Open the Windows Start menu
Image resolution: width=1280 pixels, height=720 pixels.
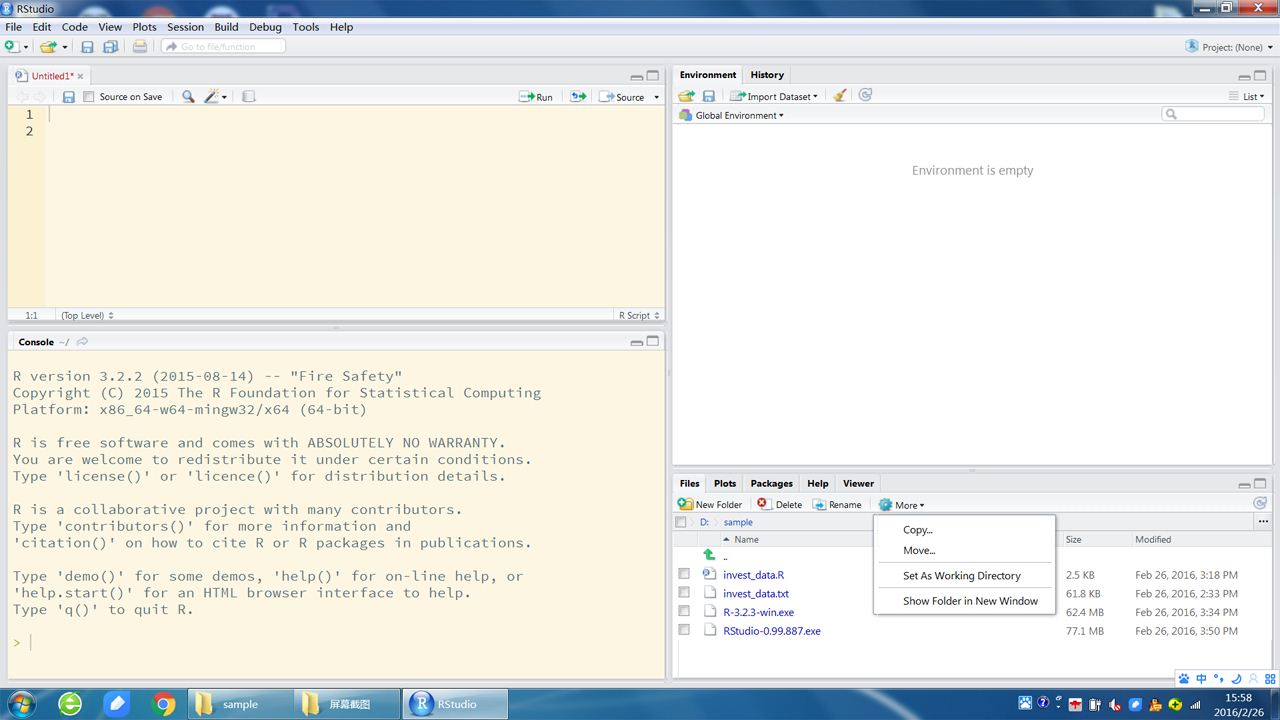point(20,704)
